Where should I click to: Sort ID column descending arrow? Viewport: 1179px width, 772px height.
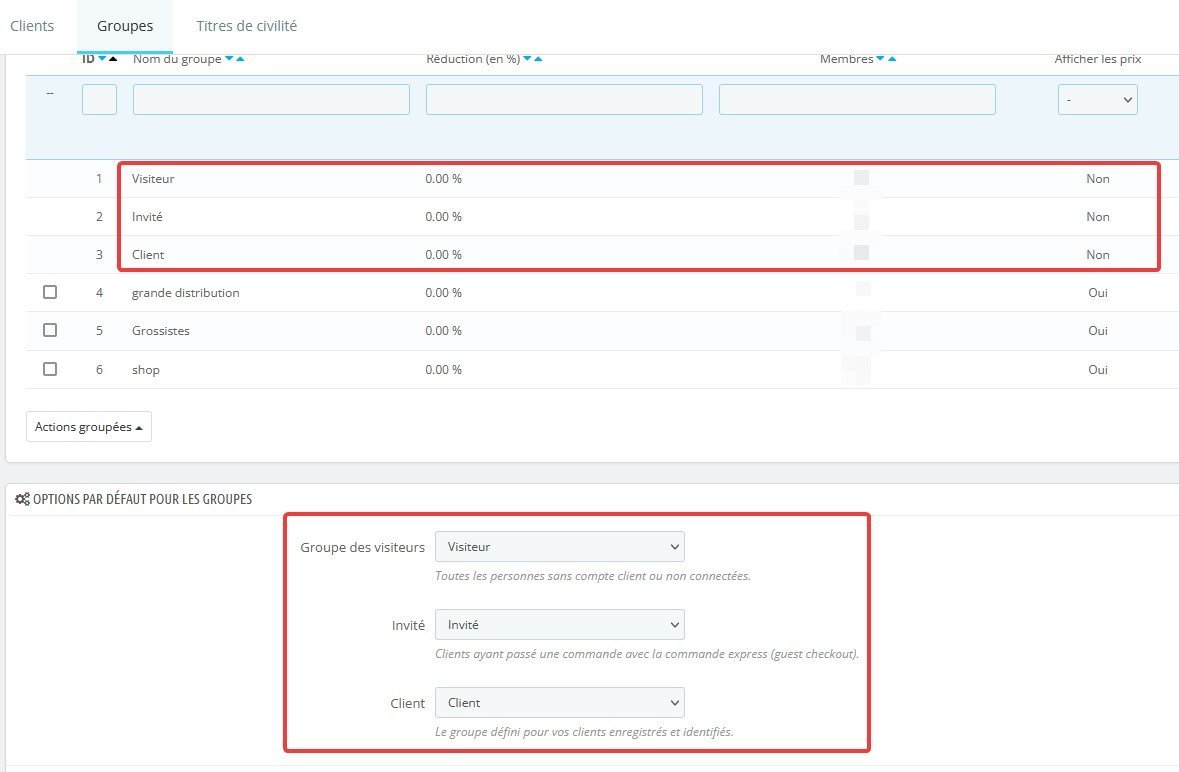pos(102,59)
